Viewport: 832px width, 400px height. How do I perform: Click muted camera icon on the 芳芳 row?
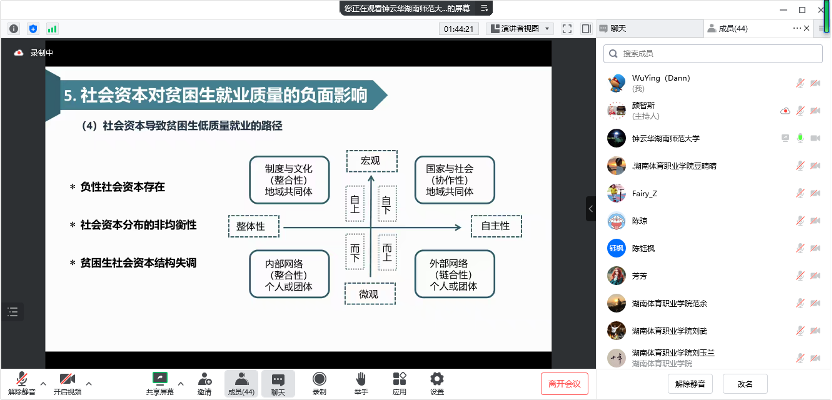(x=815, y=276)
